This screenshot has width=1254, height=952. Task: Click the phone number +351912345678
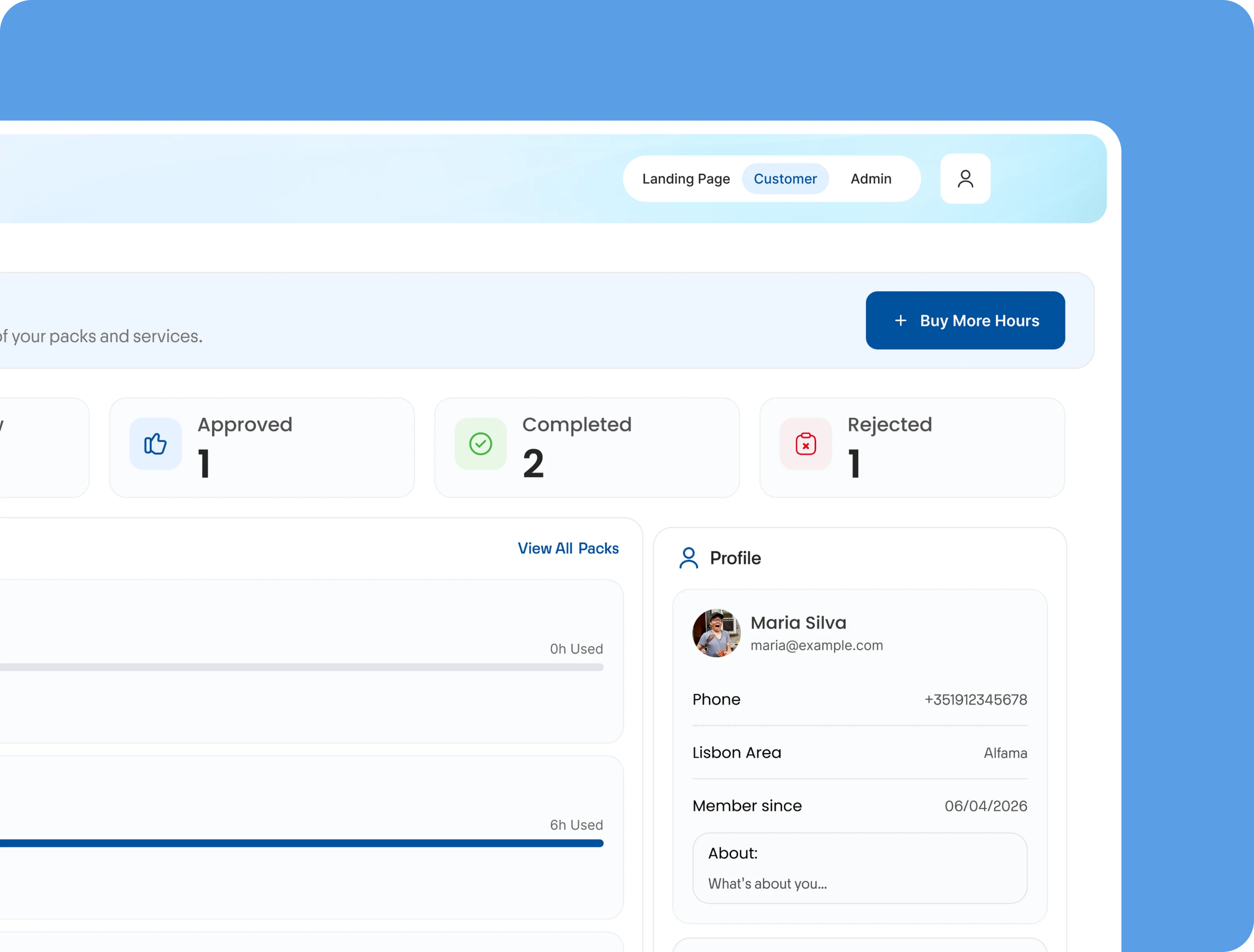tap(976, 699)
